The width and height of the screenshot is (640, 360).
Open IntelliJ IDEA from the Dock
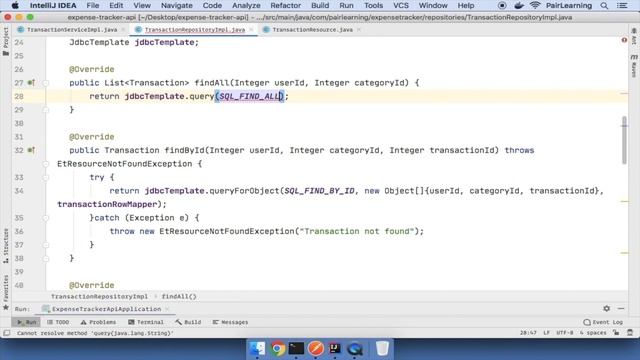point(335,348)
